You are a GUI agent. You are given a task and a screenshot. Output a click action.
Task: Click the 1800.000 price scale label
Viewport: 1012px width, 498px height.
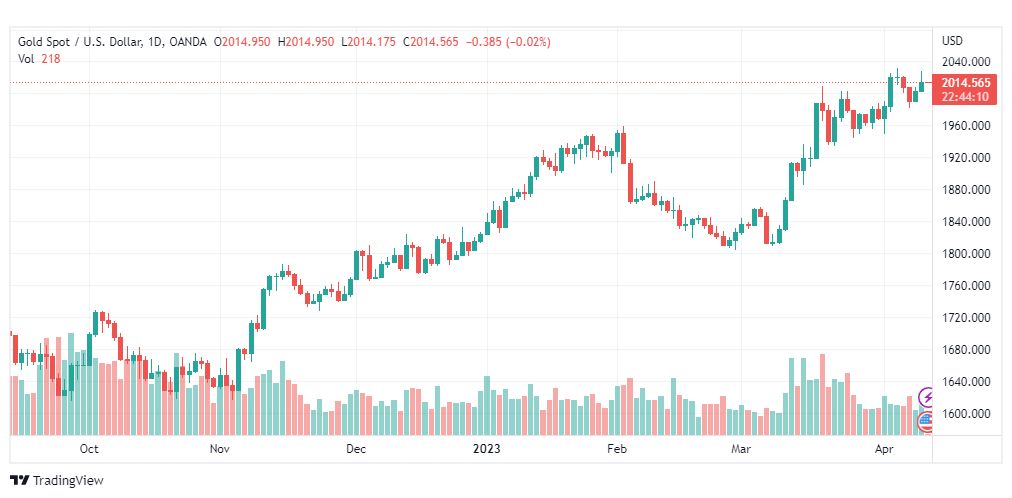(x=966, y=254)
